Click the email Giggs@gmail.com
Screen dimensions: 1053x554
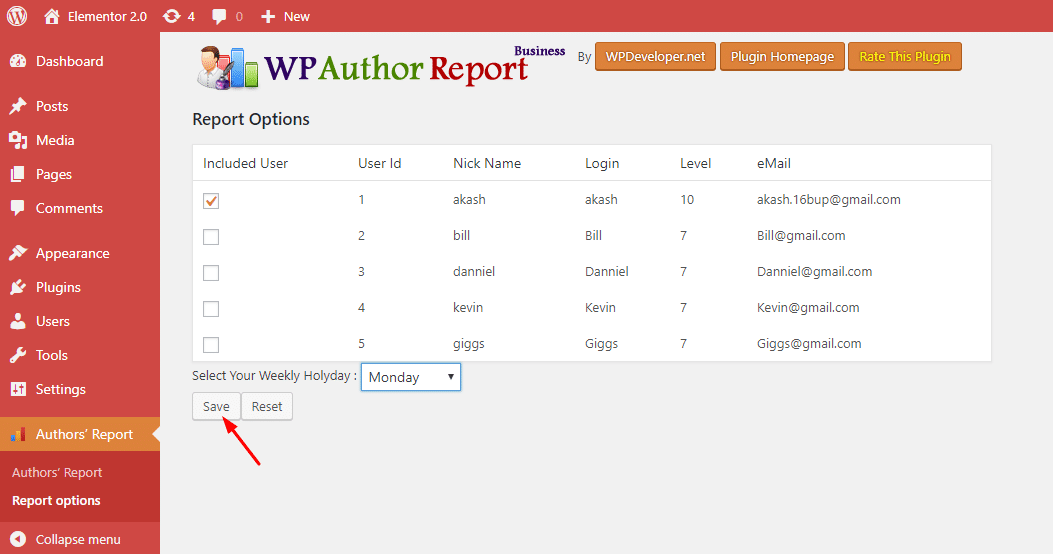coord(809,344)
